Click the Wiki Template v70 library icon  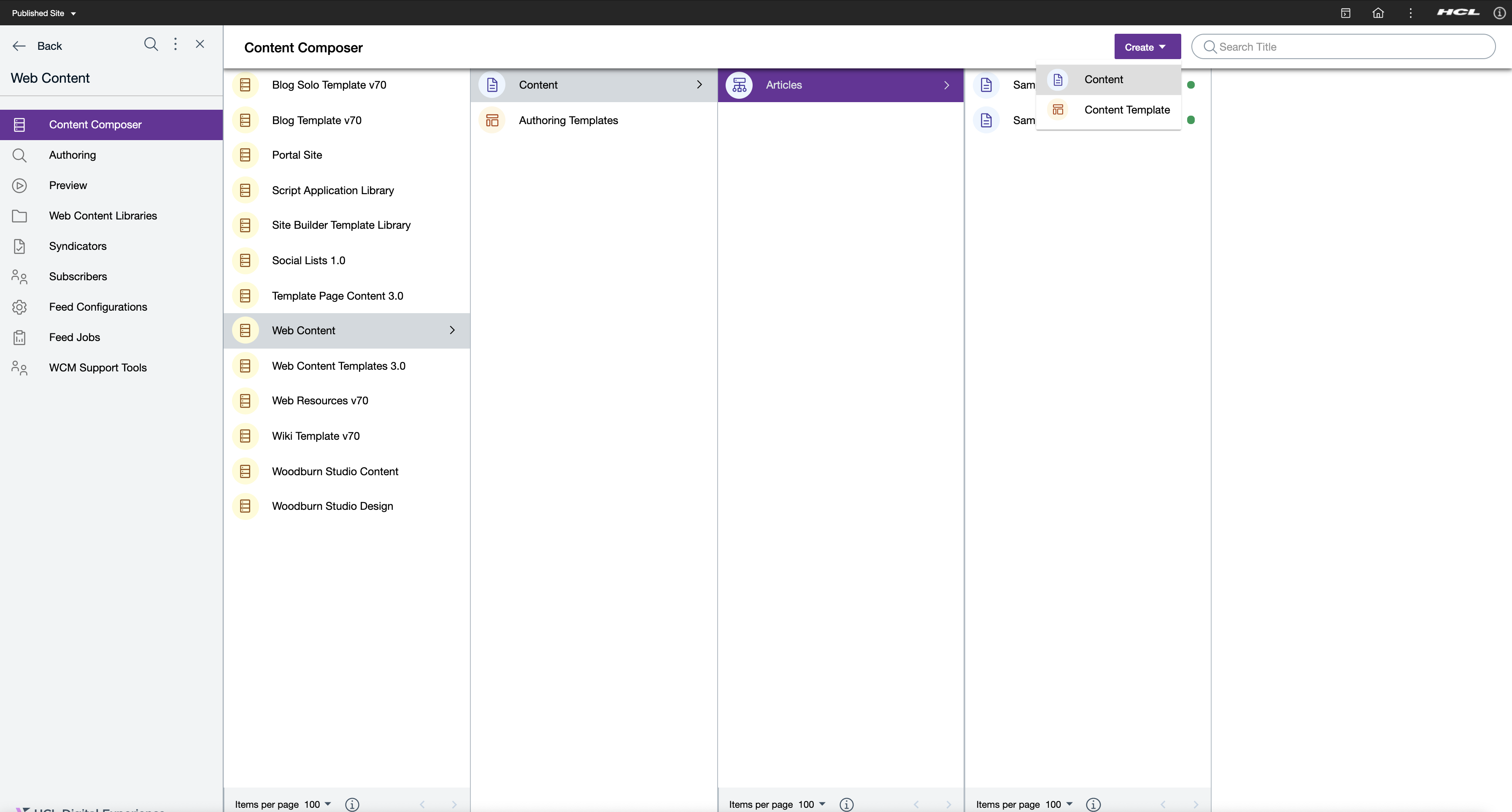coord(246,436)
